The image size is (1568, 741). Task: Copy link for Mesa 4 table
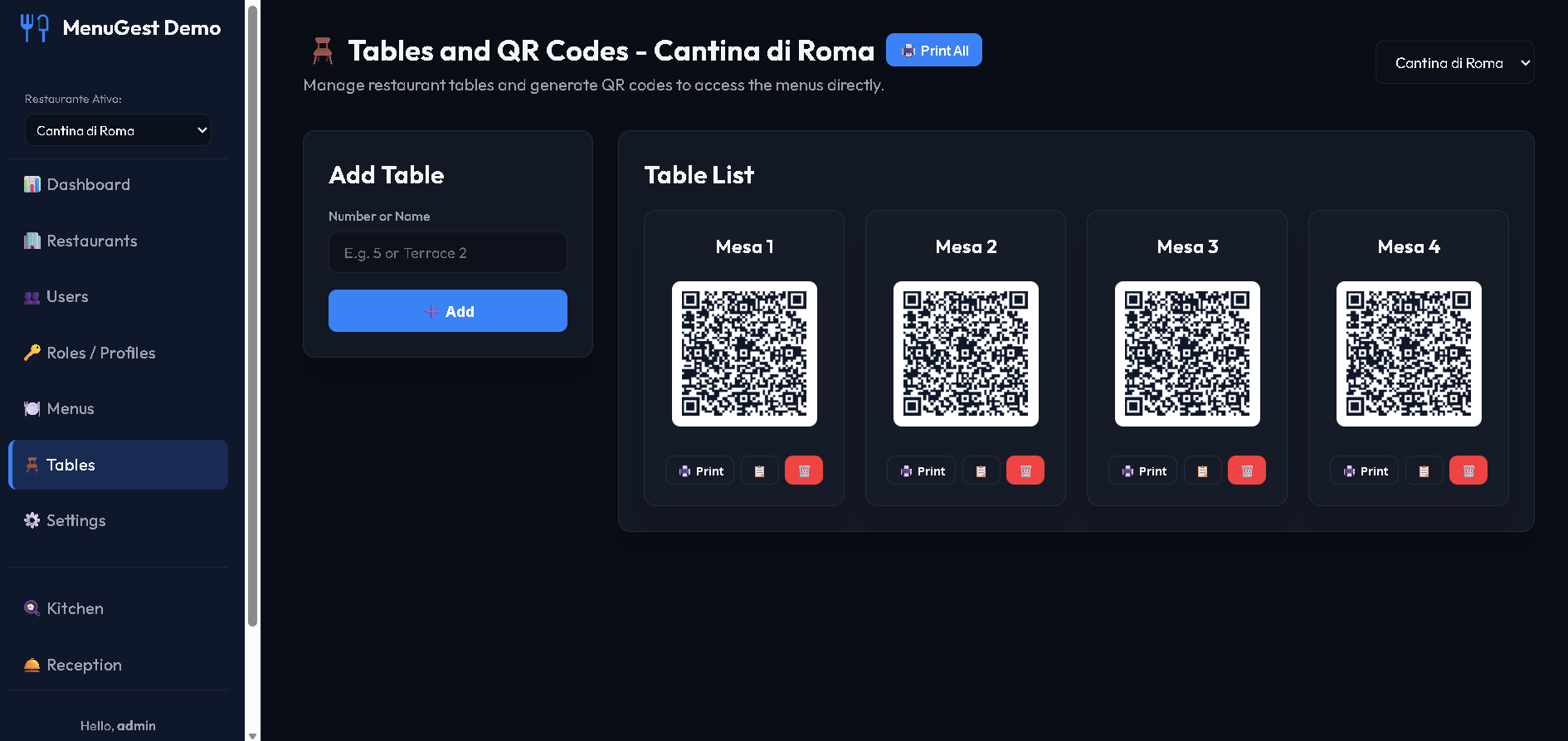(1424, 470)
